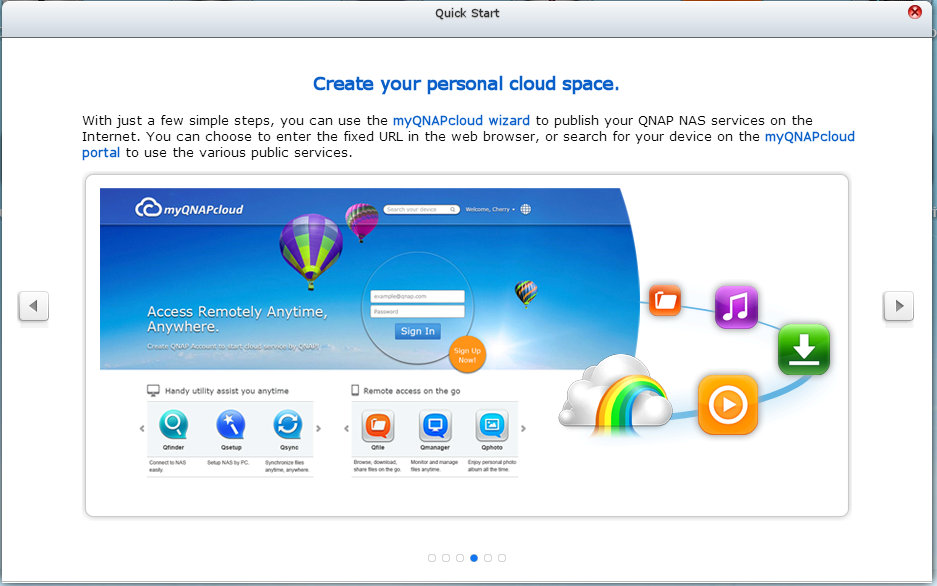Click the Search your device field
Image resolution: width=937 pixels, height=586 pixels.
click(421, 210)
